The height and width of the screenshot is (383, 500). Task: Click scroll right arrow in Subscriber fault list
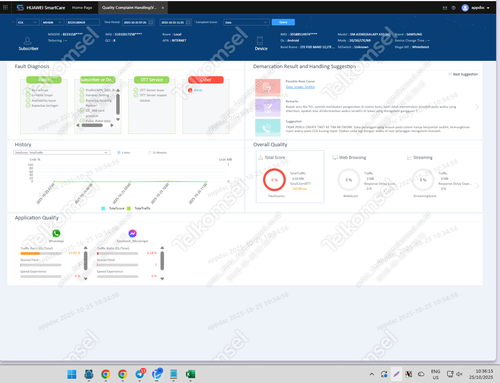[x=112, y=125]
